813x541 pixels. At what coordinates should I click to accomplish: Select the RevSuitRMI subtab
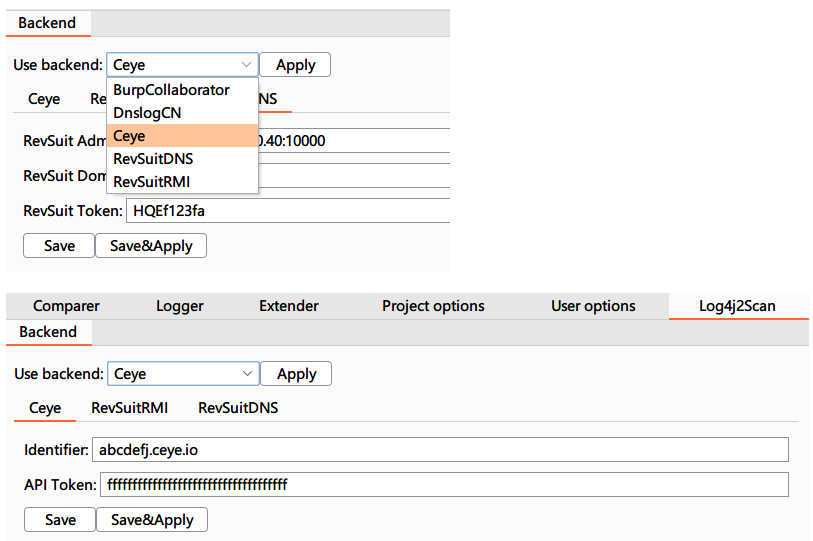point(130,408)
